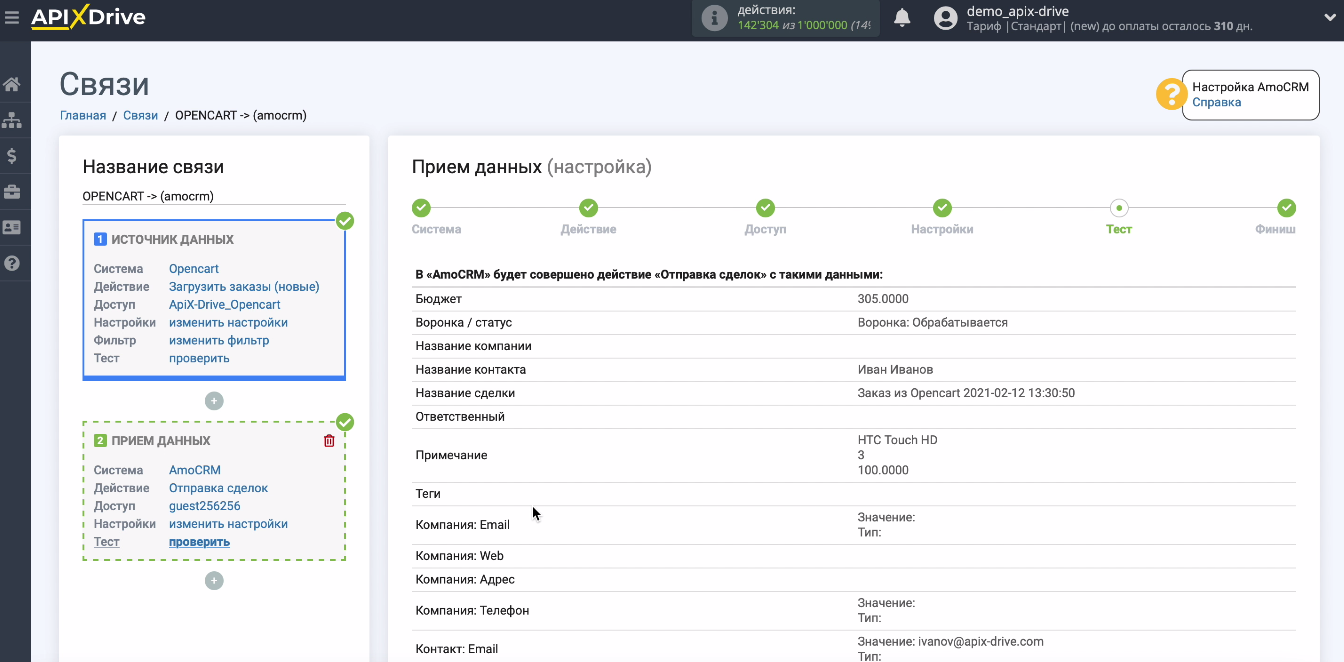Click source изменить настройки link
This screenshot has width=1344, height=662.
pyautogui.click(x=228, y=323)
